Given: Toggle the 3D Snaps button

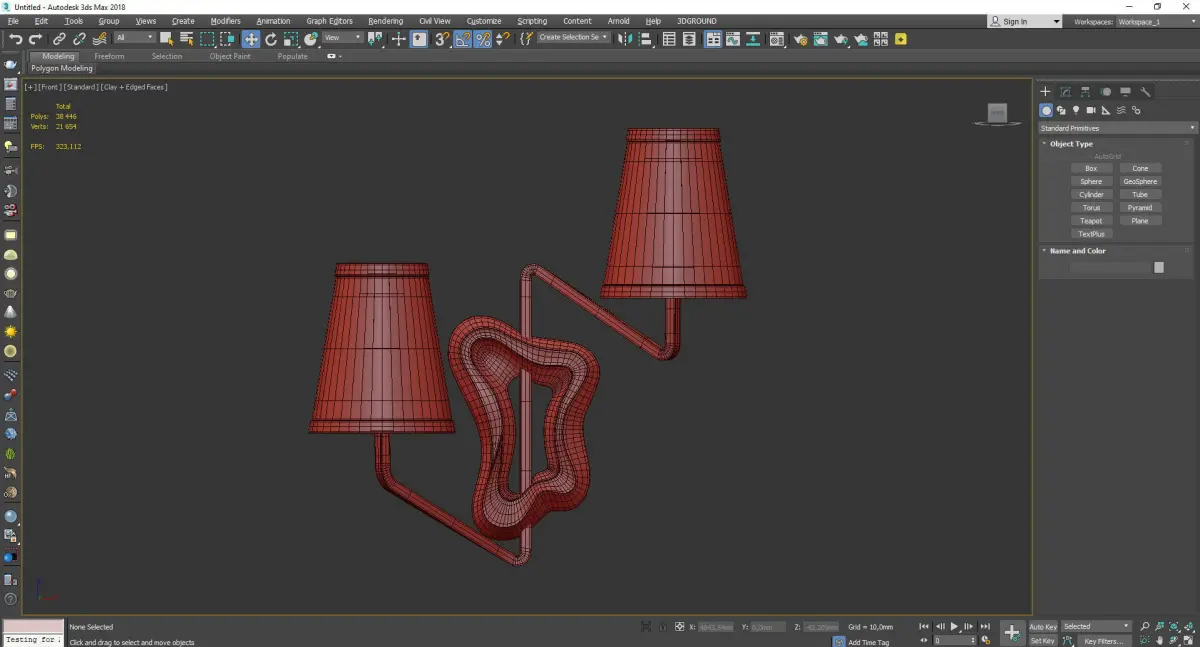Looking at the screenshot, I should coord(441,39).
